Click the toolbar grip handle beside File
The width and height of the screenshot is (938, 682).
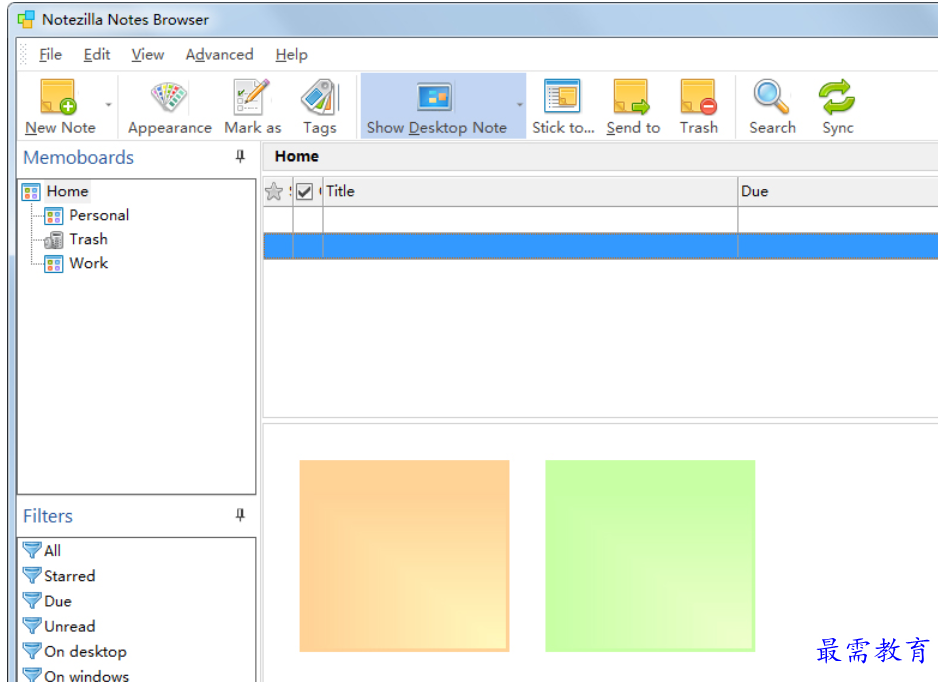coord(23,54)
